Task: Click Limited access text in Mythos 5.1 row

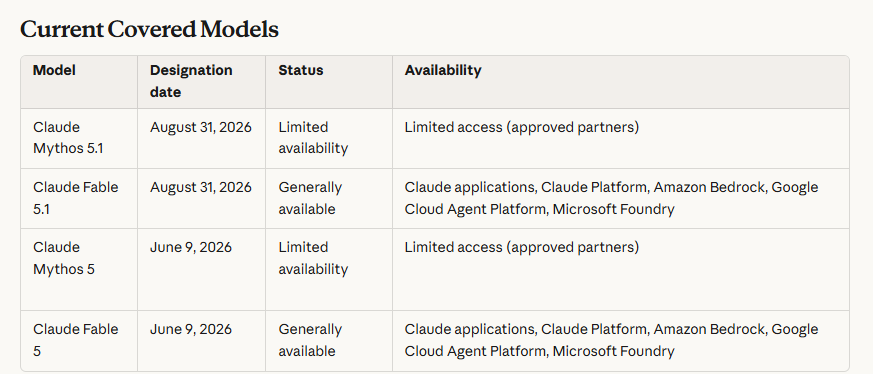Action: click(522, 127)
